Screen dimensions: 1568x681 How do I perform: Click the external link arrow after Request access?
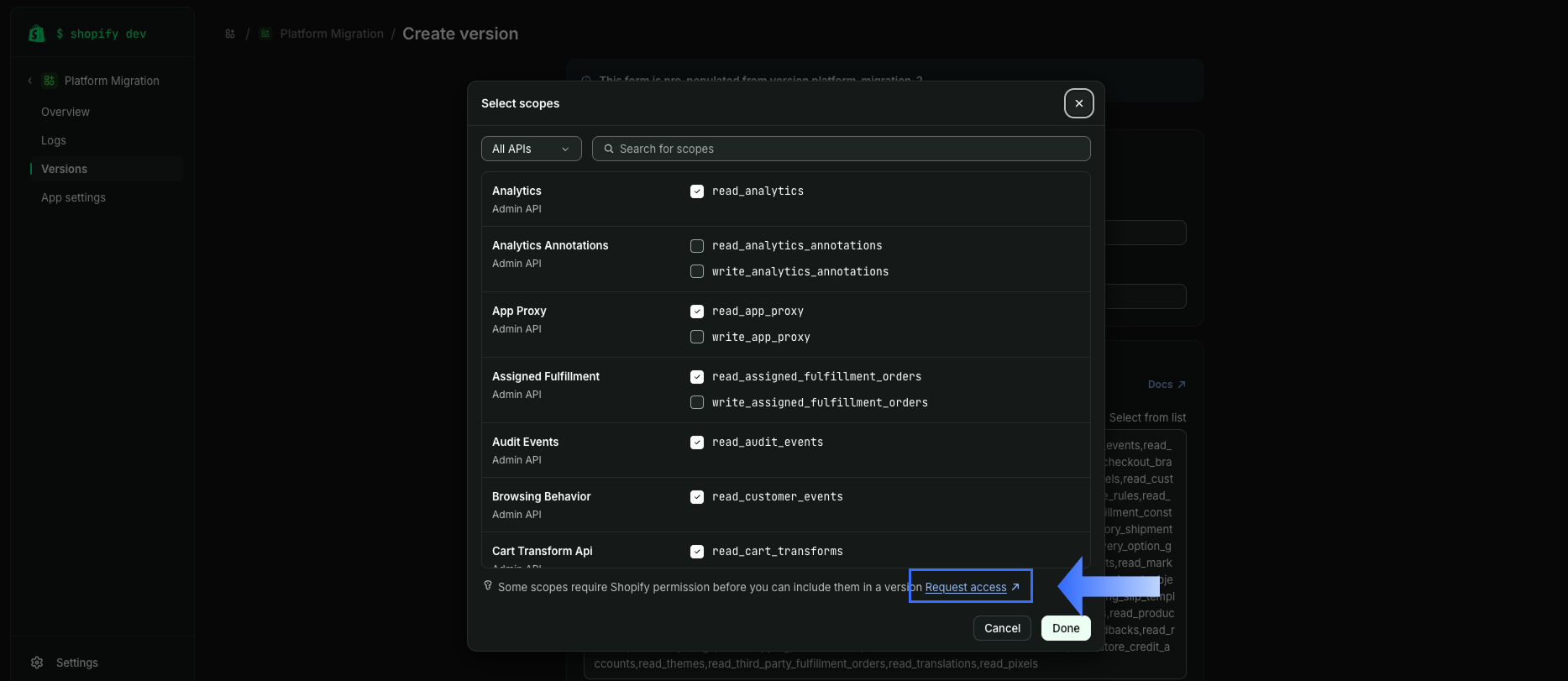[1015, 587]
